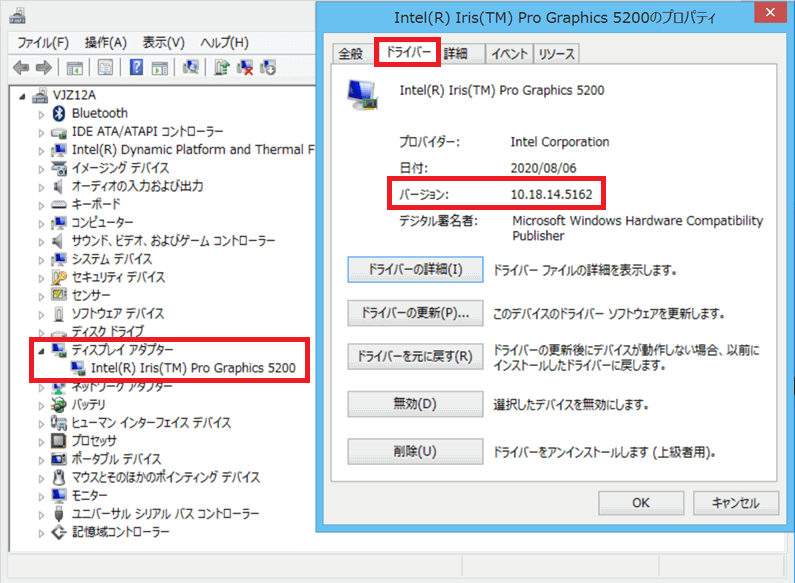Click the マウス pointing device icon
This screenshot has height=583, width=795.
pos(59,477)
